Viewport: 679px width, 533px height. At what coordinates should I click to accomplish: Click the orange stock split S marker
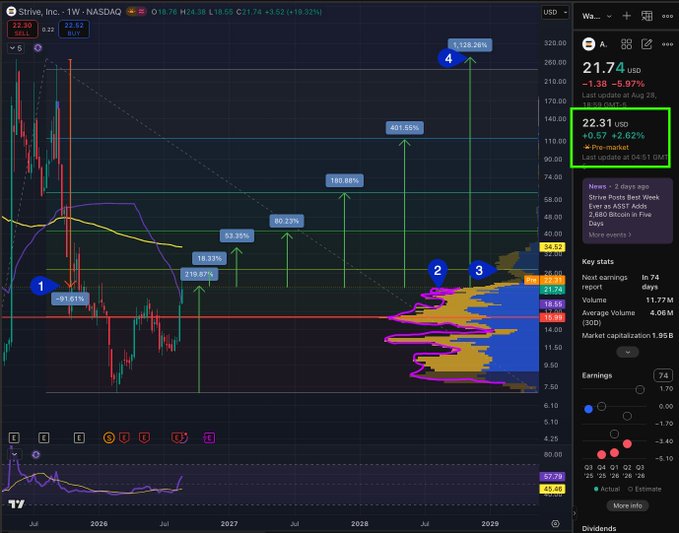(x=109, y=438)
